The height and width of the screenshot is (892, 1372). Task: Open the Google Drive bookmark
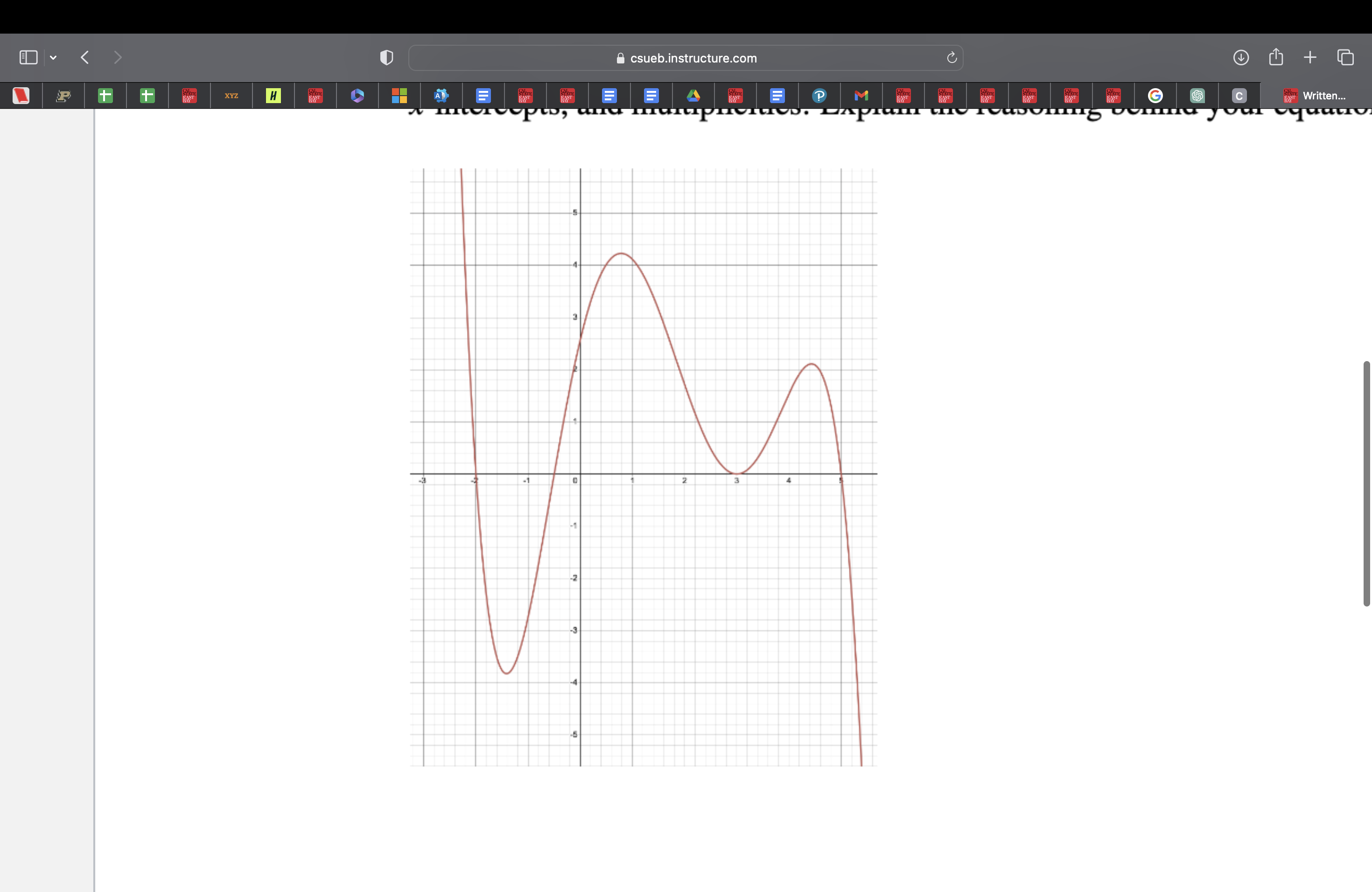pyautogui.click(x=693, y=96)
